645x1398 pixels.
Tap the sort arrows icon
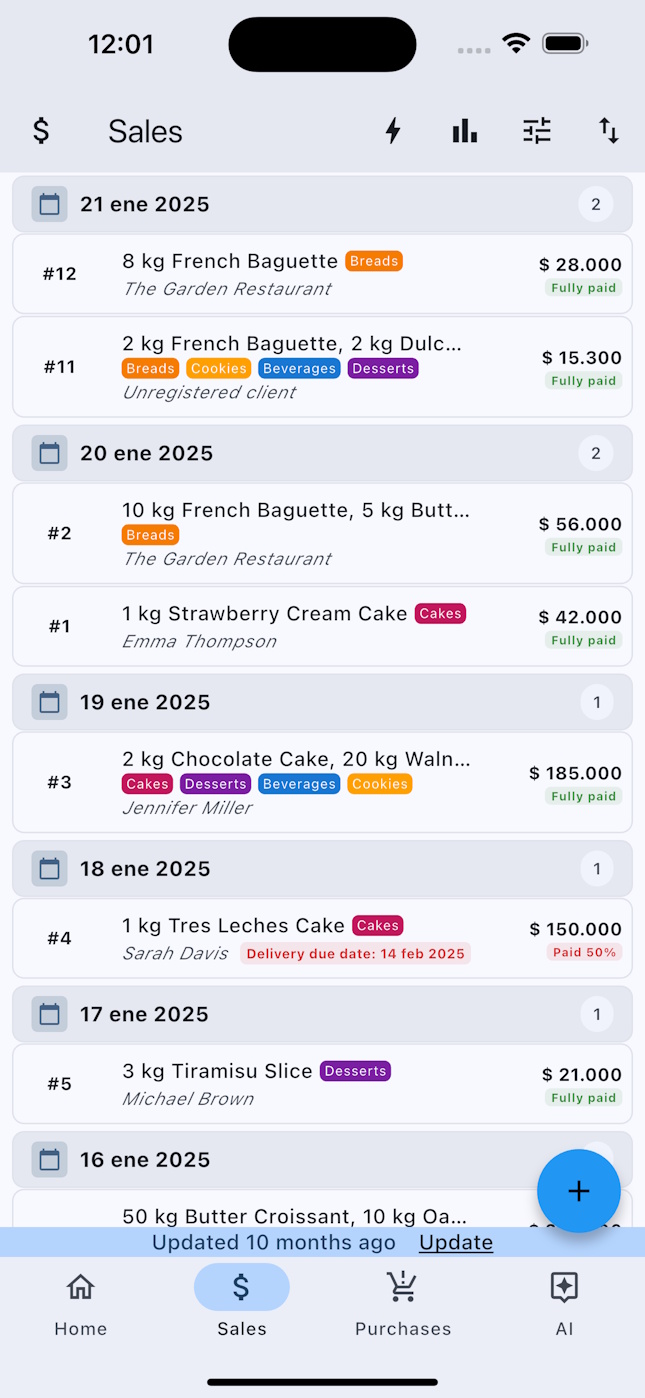pyautogui.click(x=609, y=131)
